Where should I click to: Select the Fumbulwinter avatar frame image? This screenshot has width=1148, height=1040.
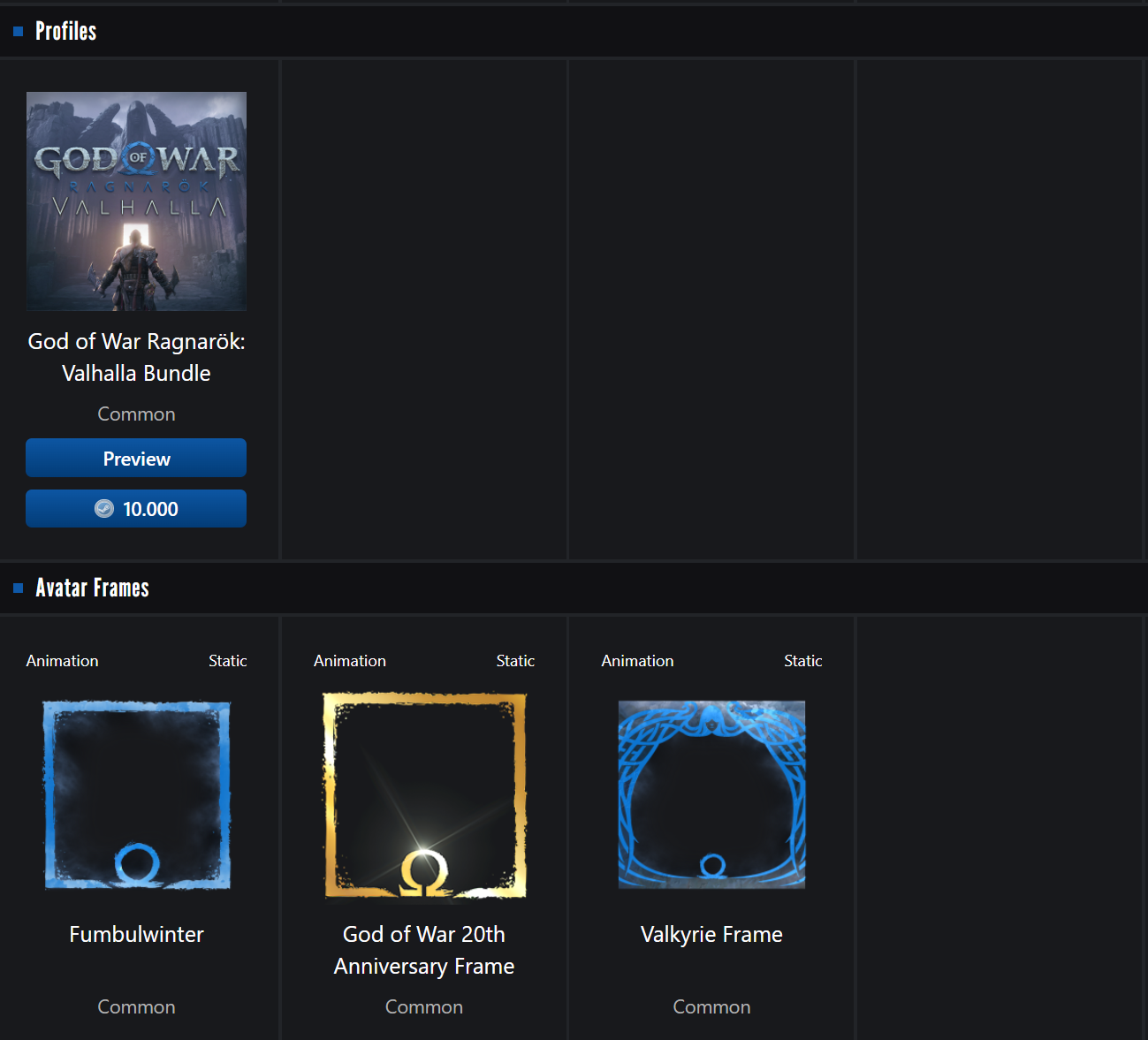136,794
